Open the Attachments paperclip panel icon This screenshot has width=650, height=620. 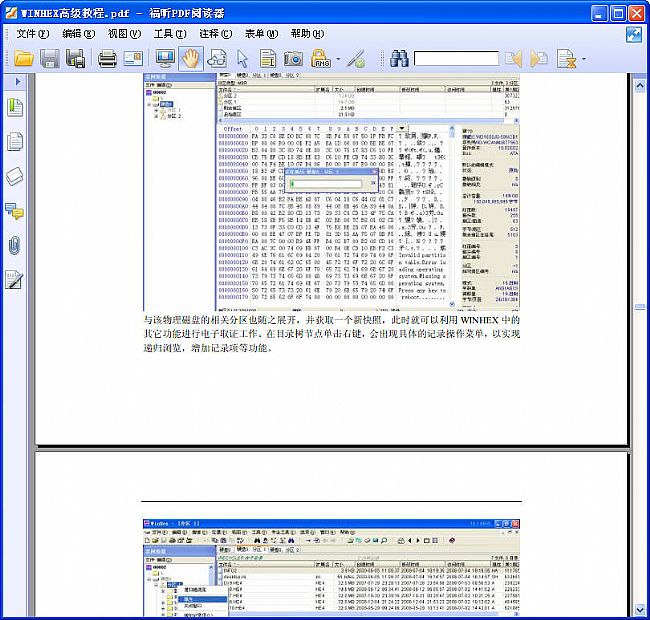(x=14, y=245)
